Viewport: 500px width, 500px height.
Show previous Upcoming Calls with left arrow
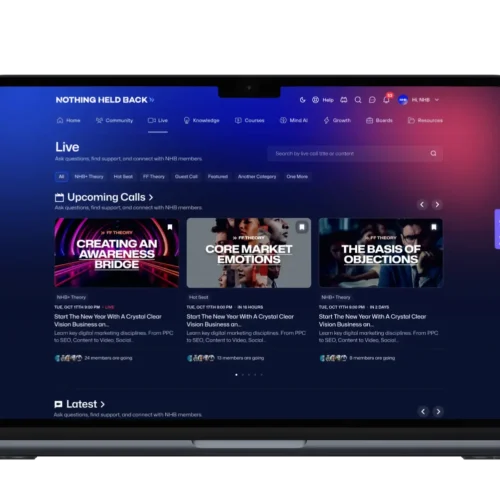422,204
